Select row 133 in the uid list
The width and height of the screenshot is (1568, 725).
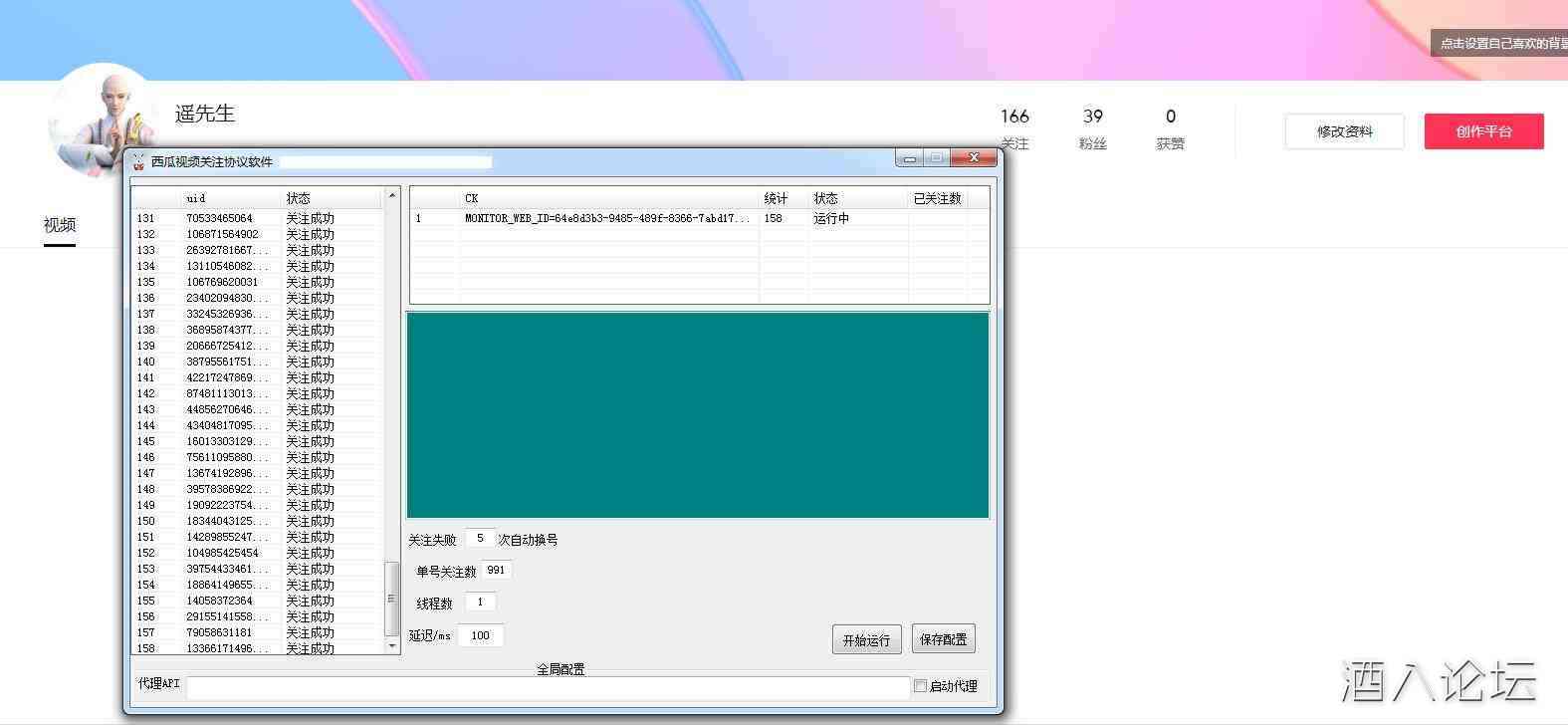[257, 250]
